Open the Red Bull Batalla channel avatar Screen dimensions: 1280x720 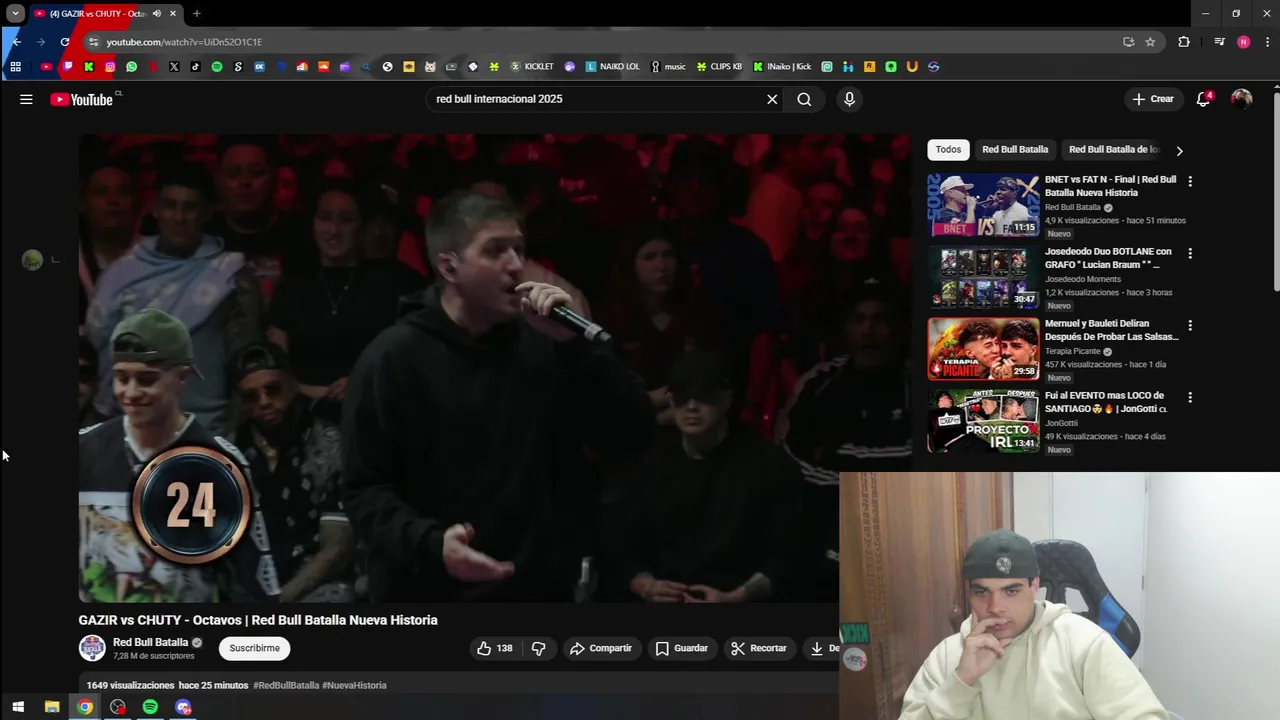(92, 648)
